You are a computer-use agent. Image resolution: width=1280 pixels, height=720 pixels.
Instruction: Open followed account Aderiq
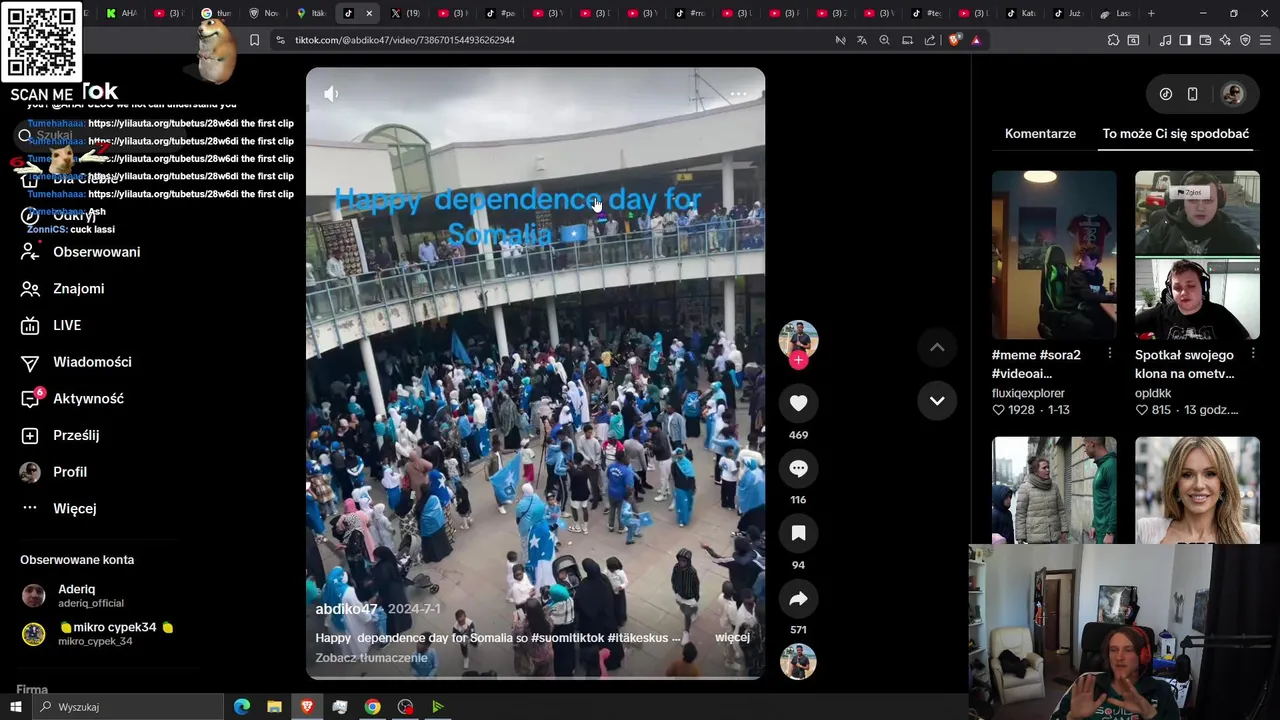[74, 596]
